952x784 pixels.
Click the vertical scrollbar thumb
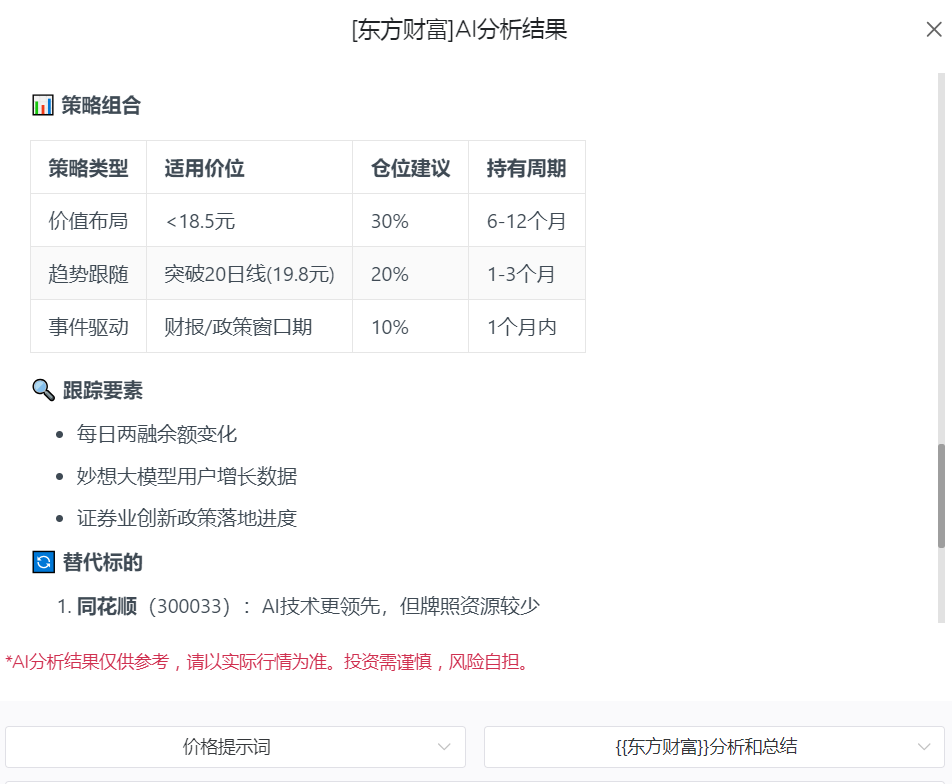pyautogui.click(x=941, y=496)
